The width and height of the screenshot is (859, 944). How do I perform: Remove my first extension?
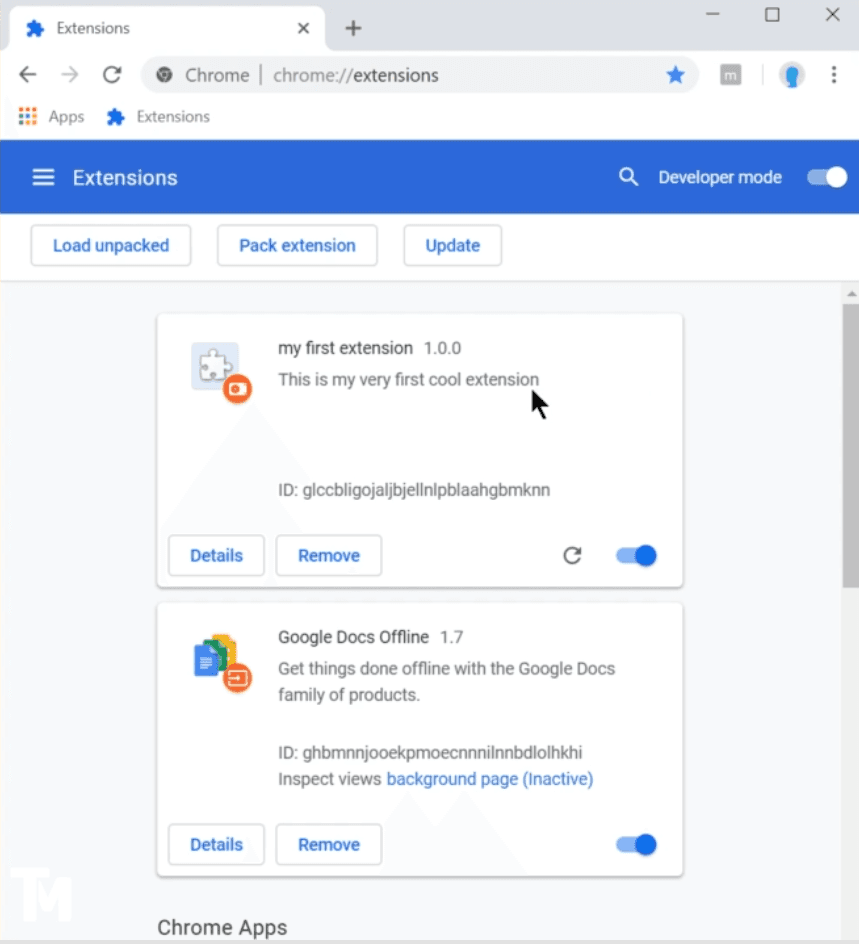[x=329, y=556]
